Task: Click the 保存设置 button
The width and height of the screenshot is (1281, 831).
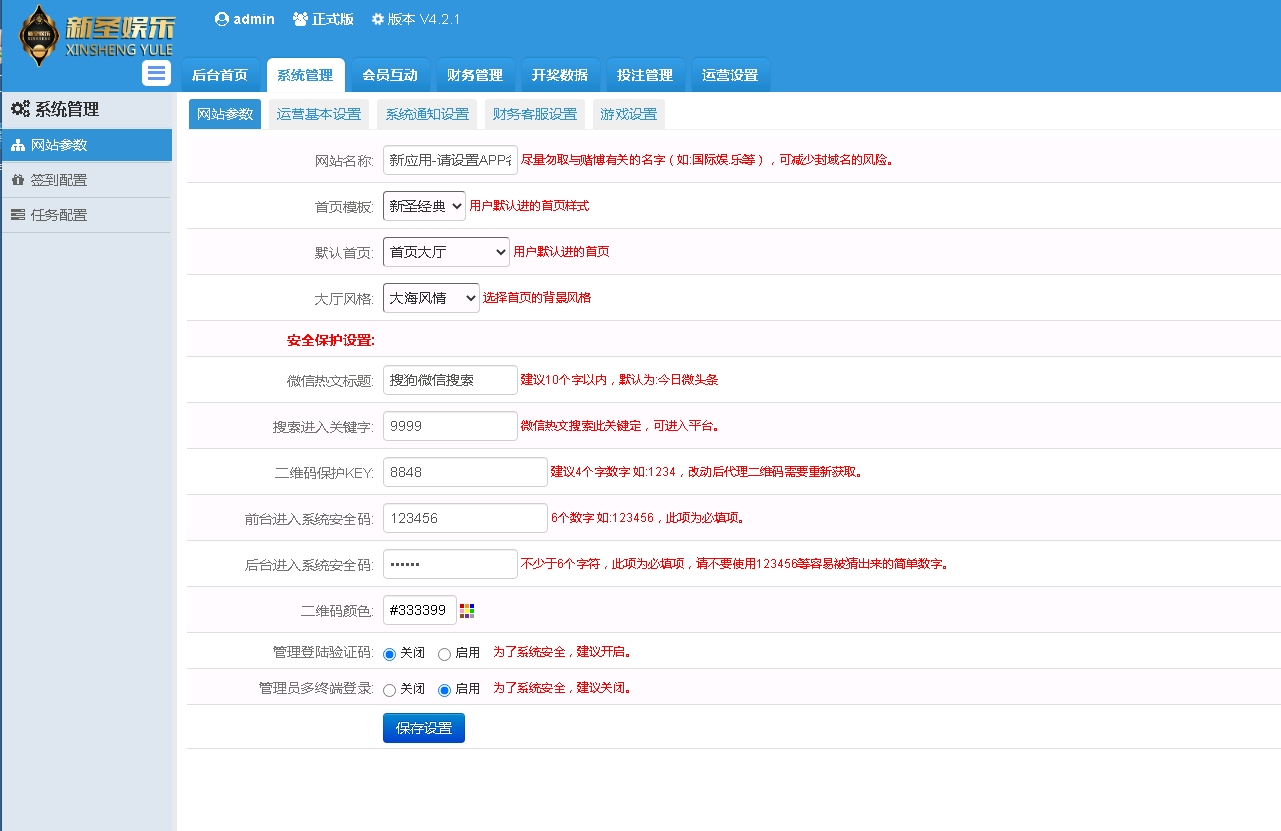Action: 424,728
